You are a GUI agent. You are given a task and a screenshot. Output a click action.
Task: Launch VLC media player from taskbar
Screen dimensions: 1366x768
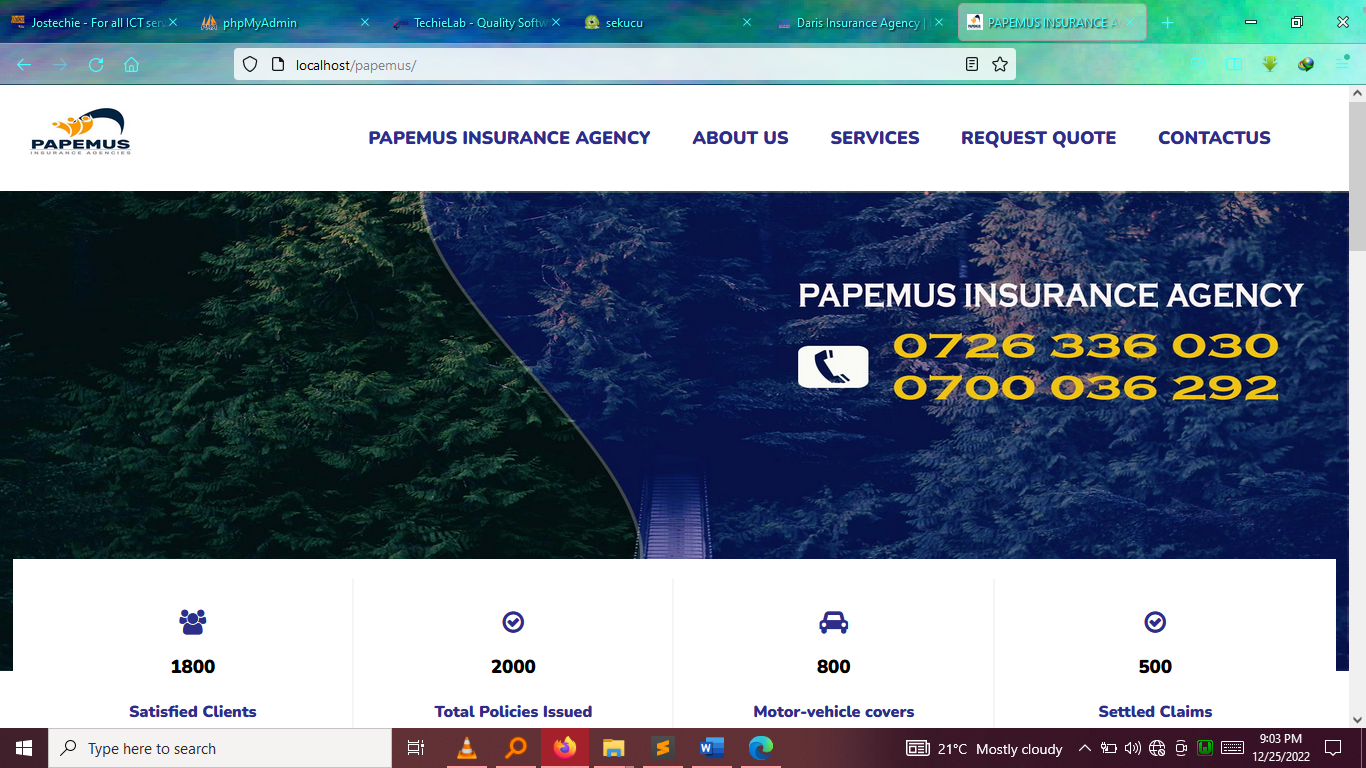467,748
